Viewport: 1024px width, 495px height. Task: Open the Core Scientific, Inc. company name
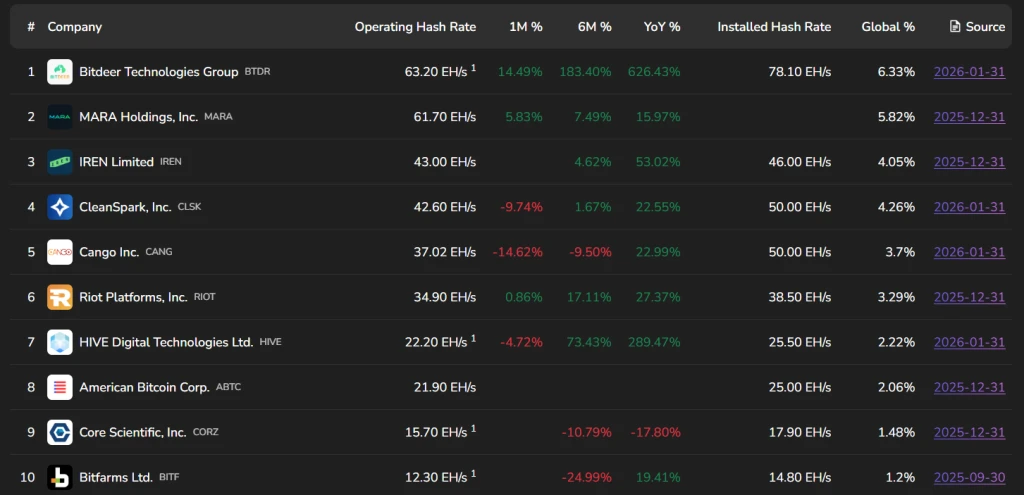132,432
